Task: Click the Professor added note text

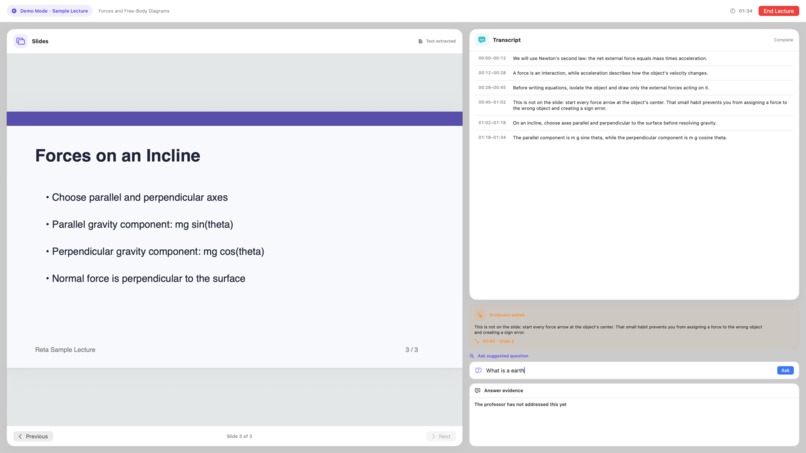Action: (618, 330)
